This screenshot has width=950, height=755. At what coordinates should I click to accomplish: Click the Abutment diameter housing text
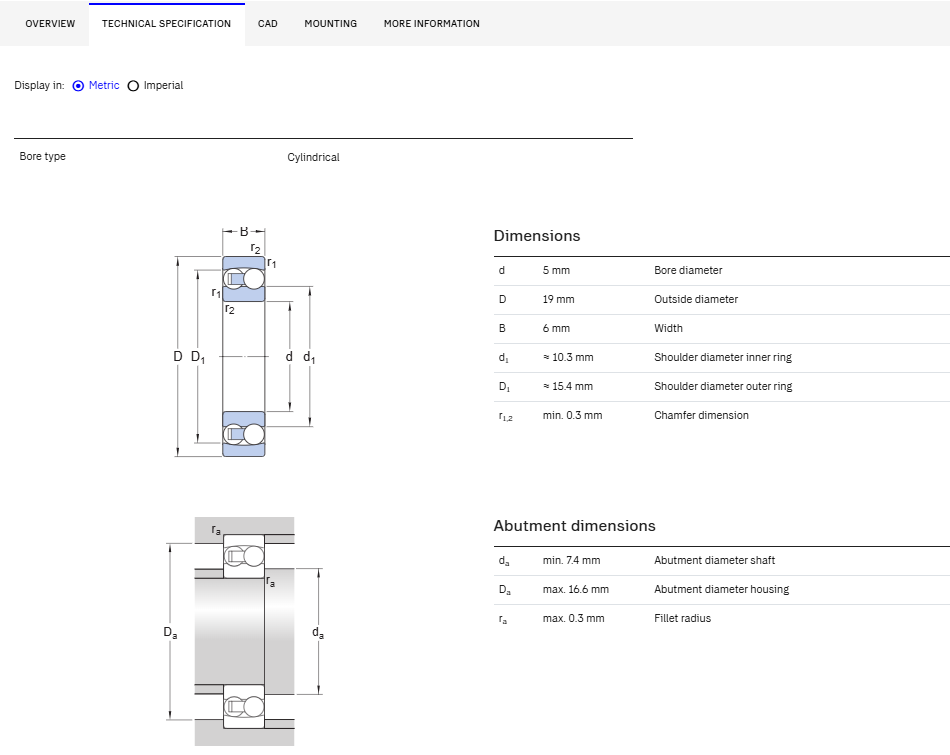(722, 590)
